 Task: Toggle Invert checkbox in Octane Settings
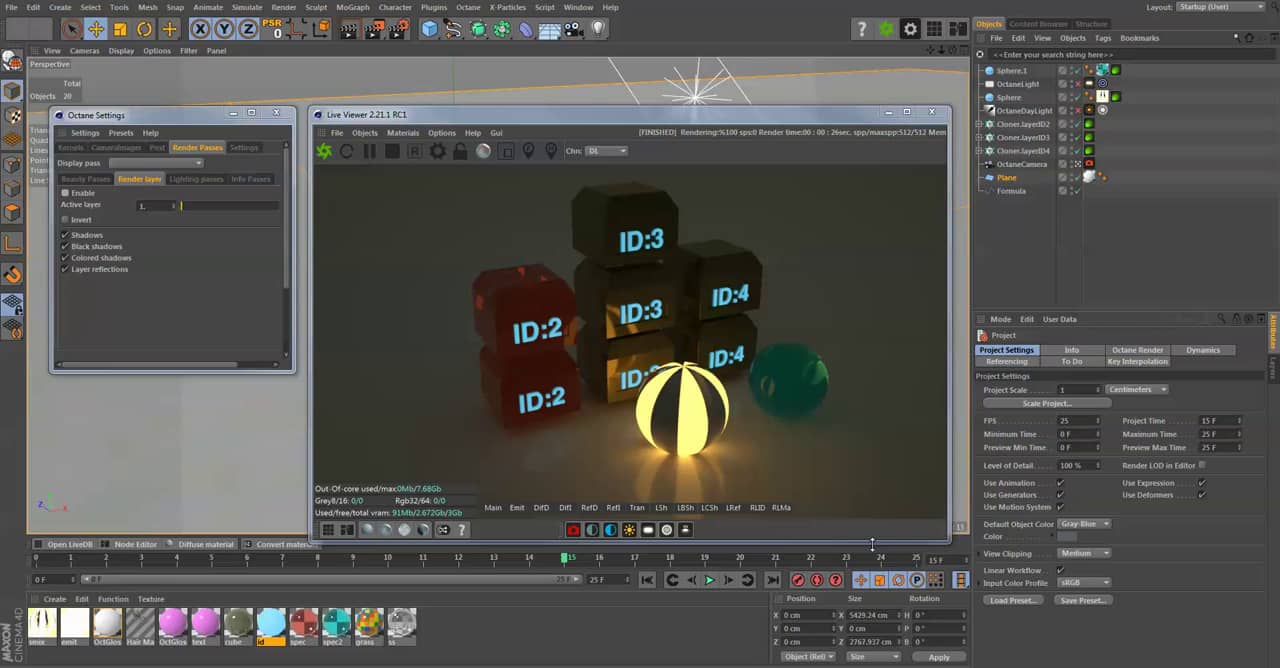tap(65, 219)
